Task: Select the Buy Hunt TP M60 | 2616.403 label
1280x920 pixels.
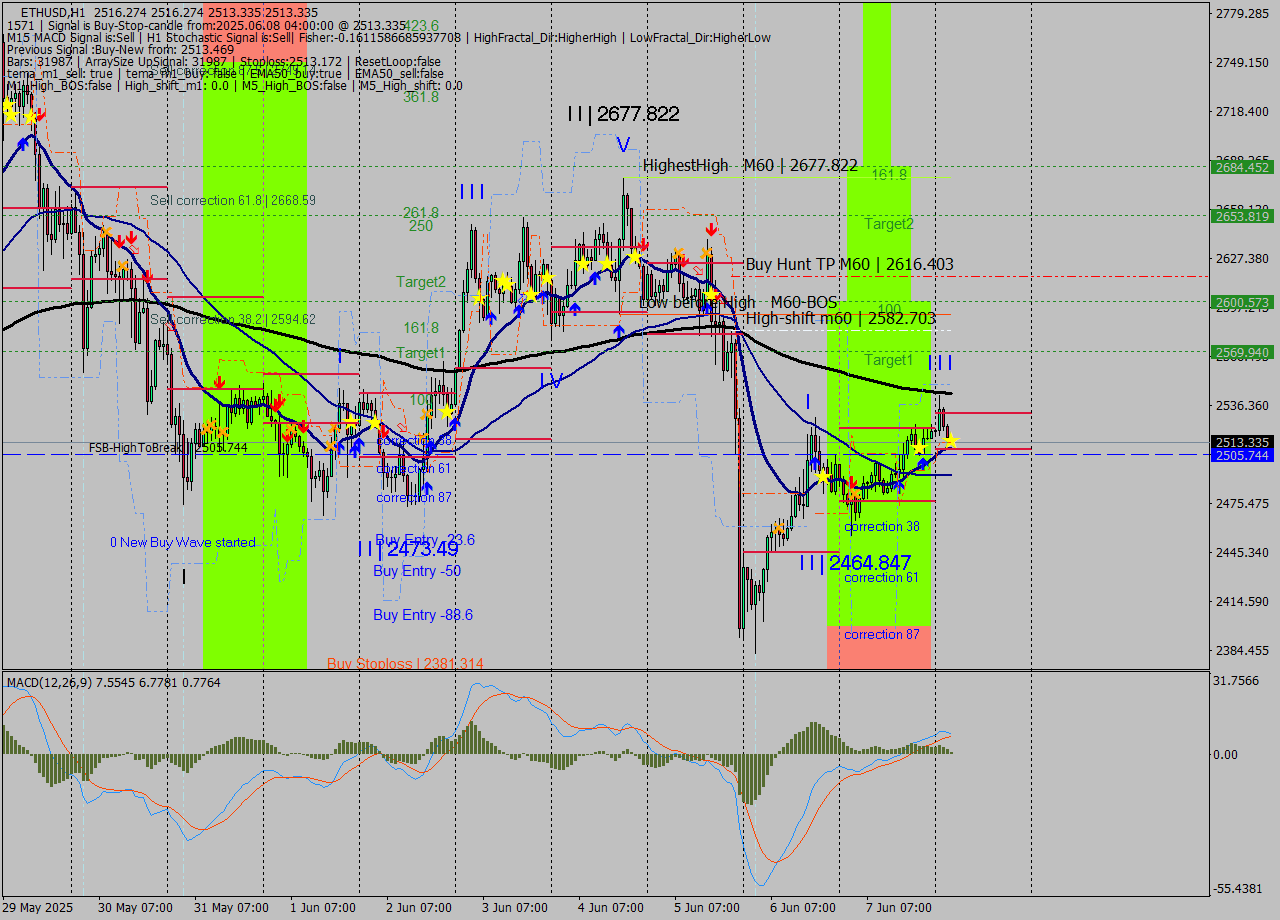Action: 850,264
